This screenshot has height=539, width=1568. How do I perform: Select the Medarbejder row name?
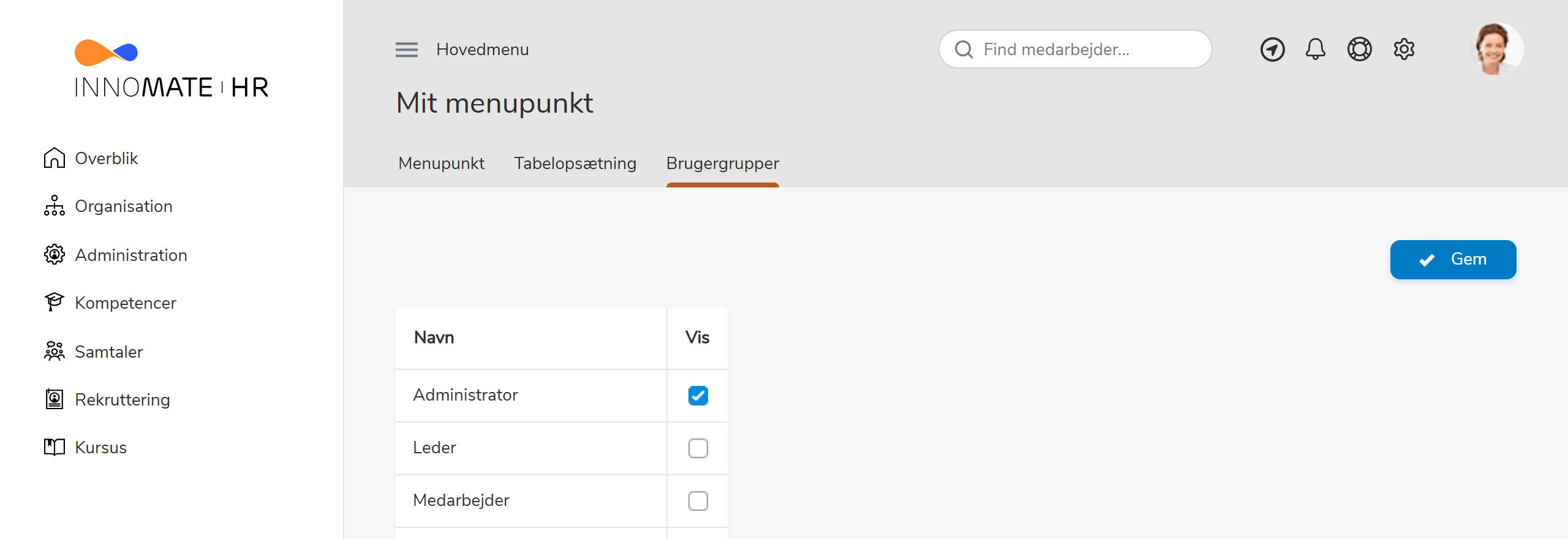click(461, 500)
